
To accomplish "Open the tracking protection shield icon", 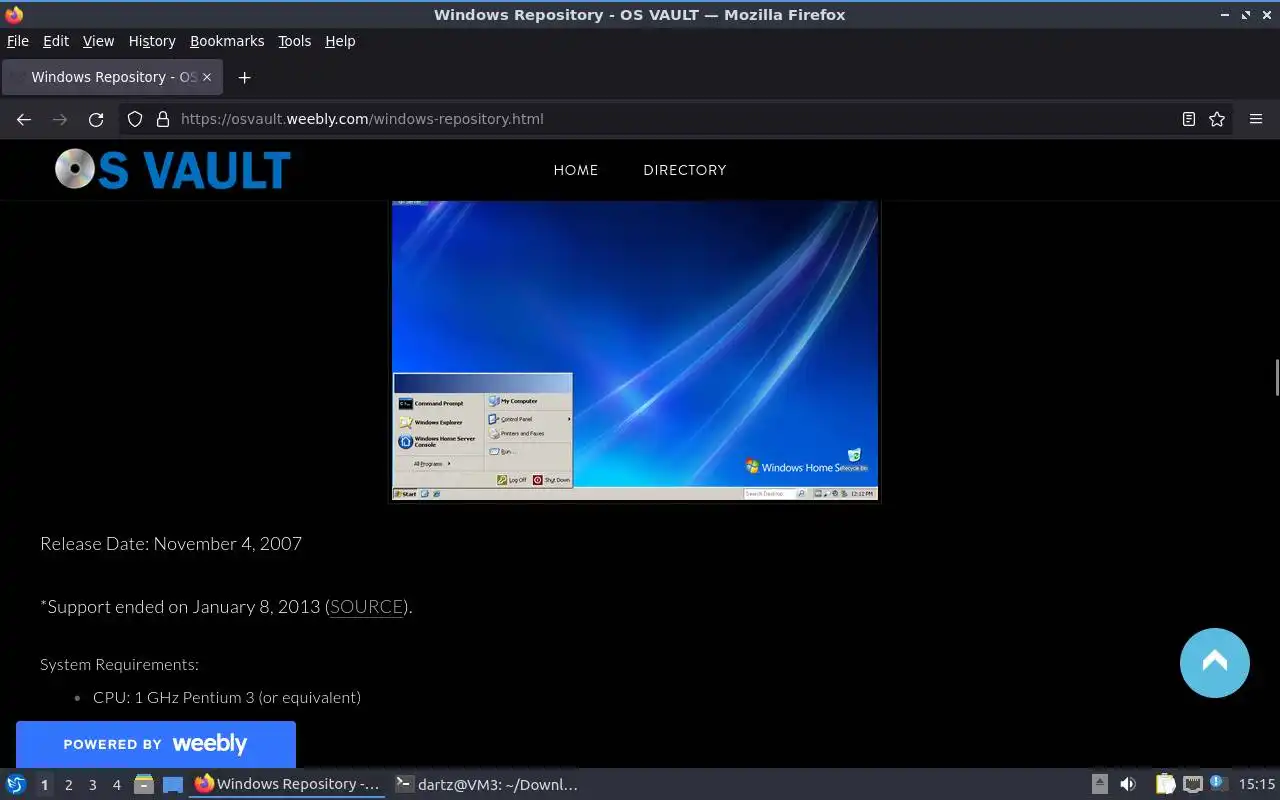I will (135, 119).
